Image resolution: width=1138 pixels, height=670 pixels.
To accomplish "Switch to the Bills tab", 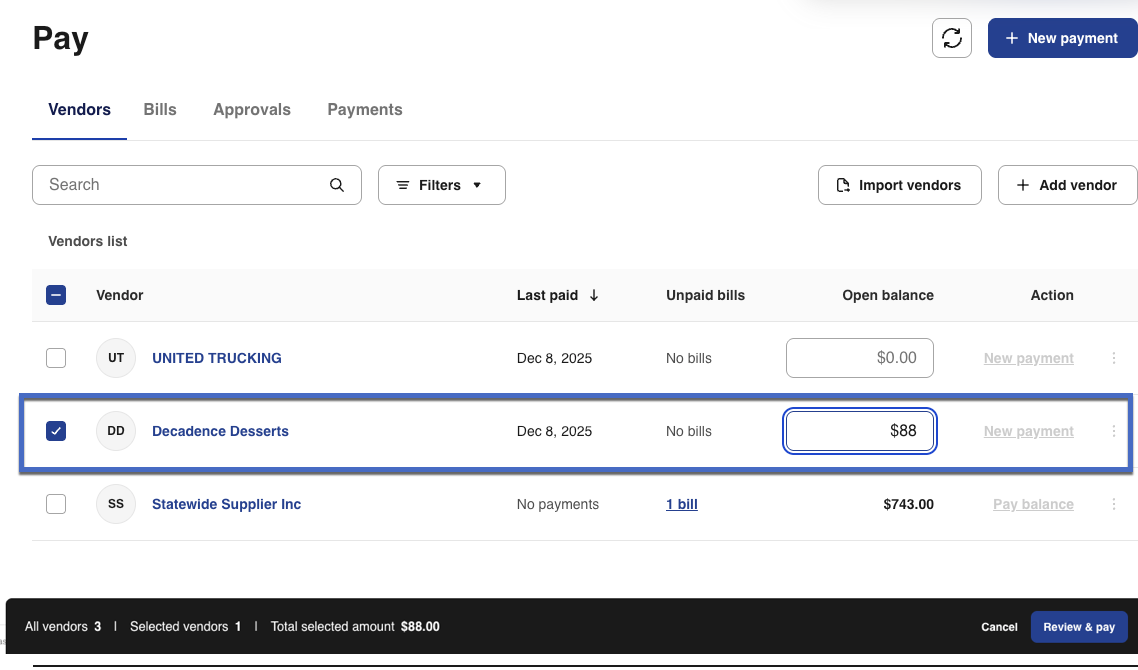I will point(160,110).
